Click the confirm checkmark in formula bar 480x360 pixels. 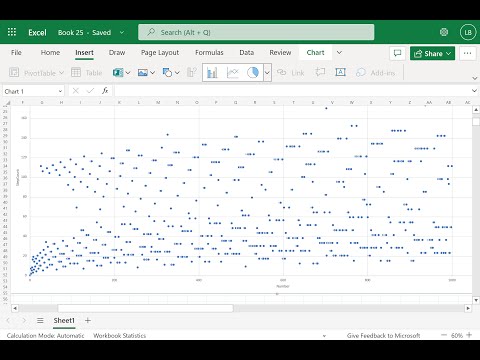[x=90, y=91]
